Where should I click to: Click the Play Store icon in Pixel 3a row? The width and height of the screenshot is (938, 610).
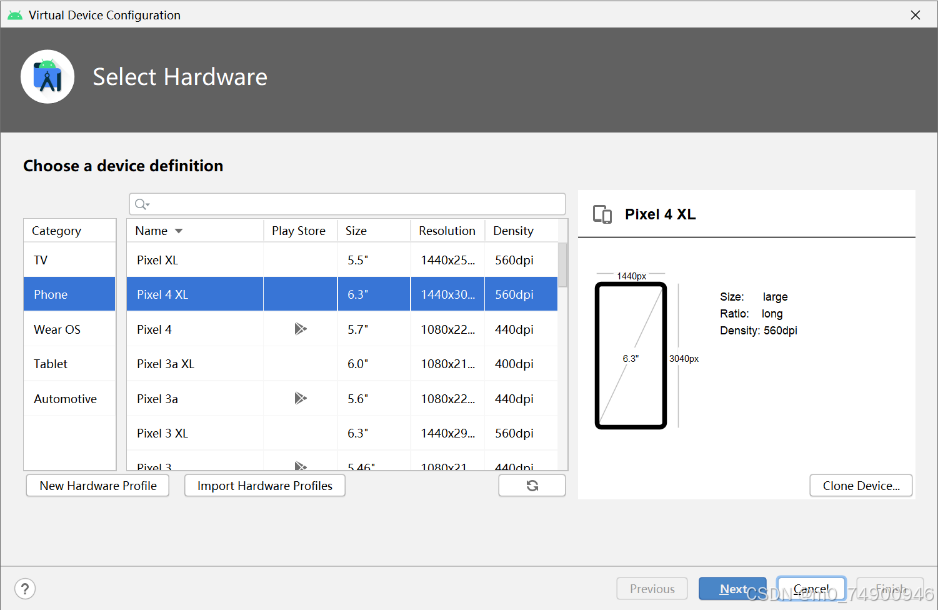coord(300,398)
